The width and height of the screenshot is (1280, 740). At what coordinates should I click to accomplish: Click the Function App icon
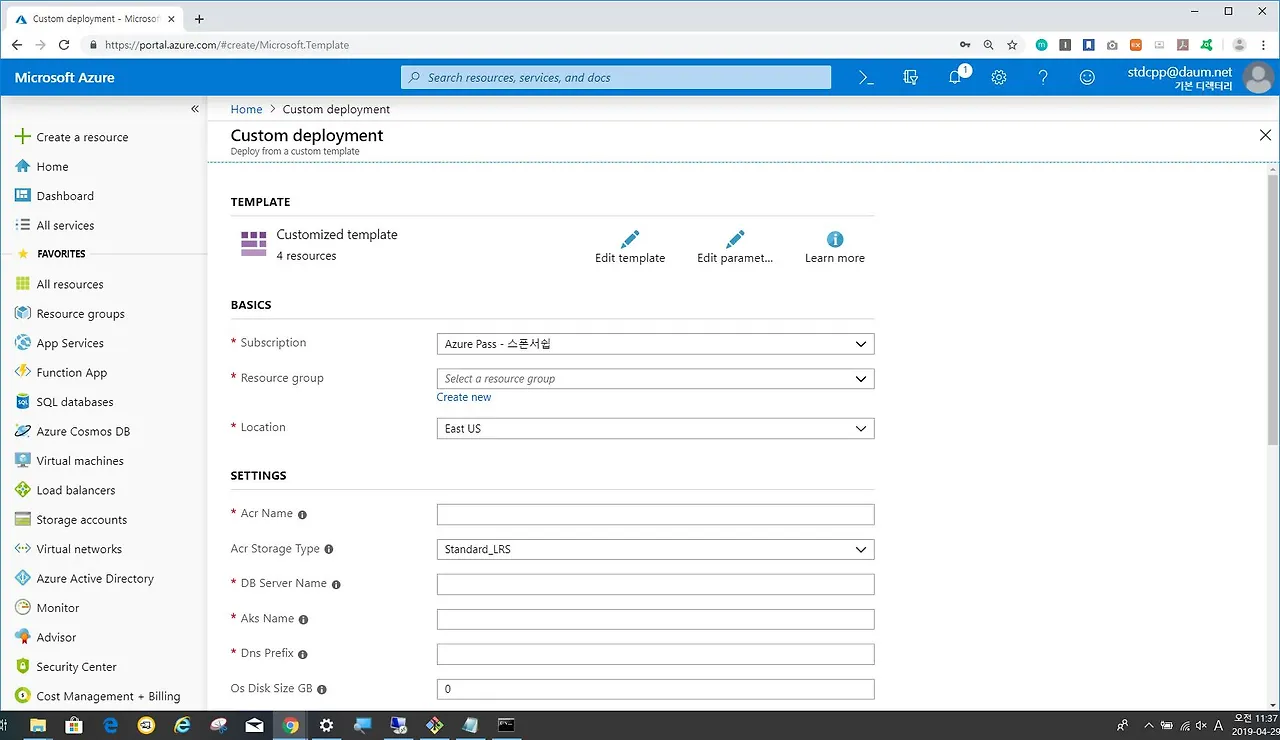click(x=23, y=372)
